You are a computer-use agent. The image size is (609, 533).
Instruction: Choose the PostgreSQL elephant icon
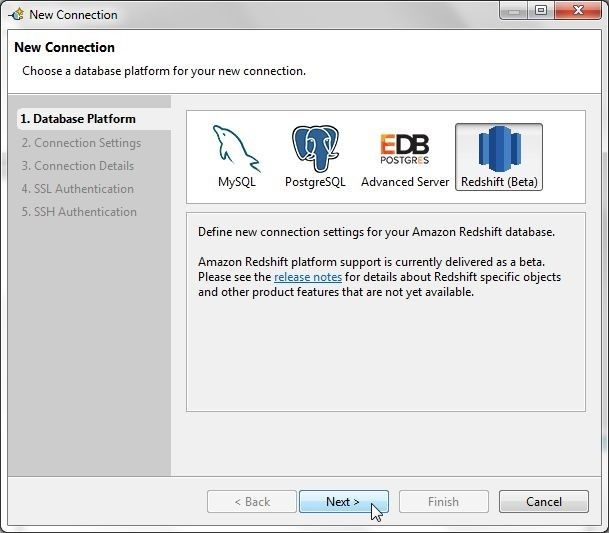[315, 149]
